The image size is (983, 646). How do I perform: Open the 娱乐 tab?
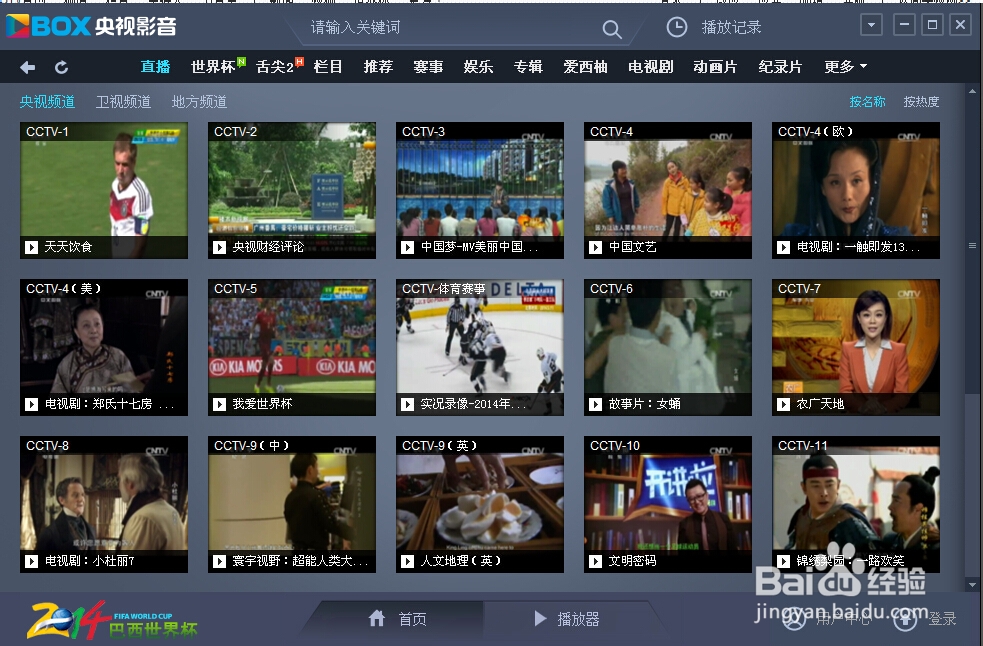tap(478, 66)
